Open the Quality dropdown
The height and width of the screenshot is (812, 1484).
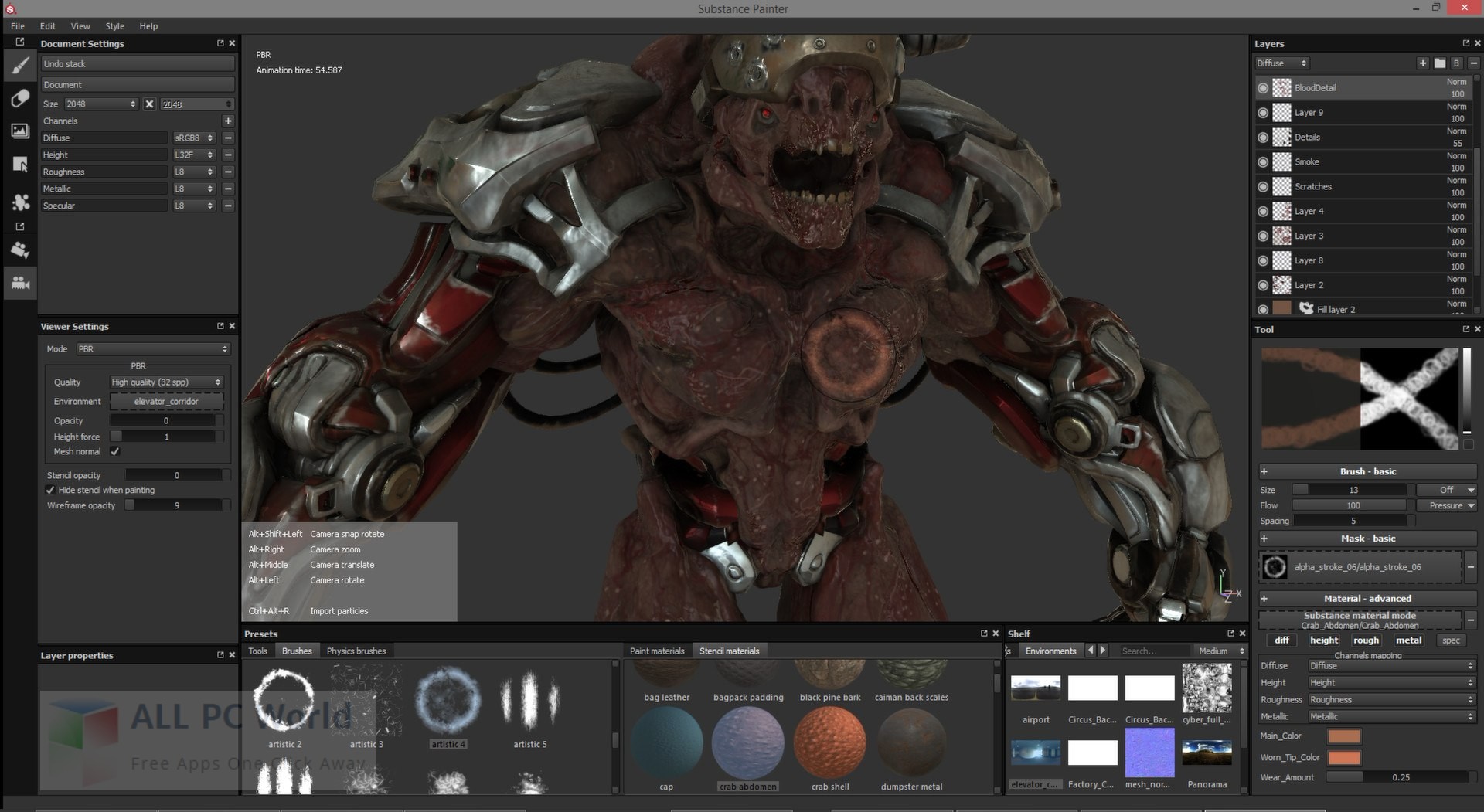click(166, 382)
